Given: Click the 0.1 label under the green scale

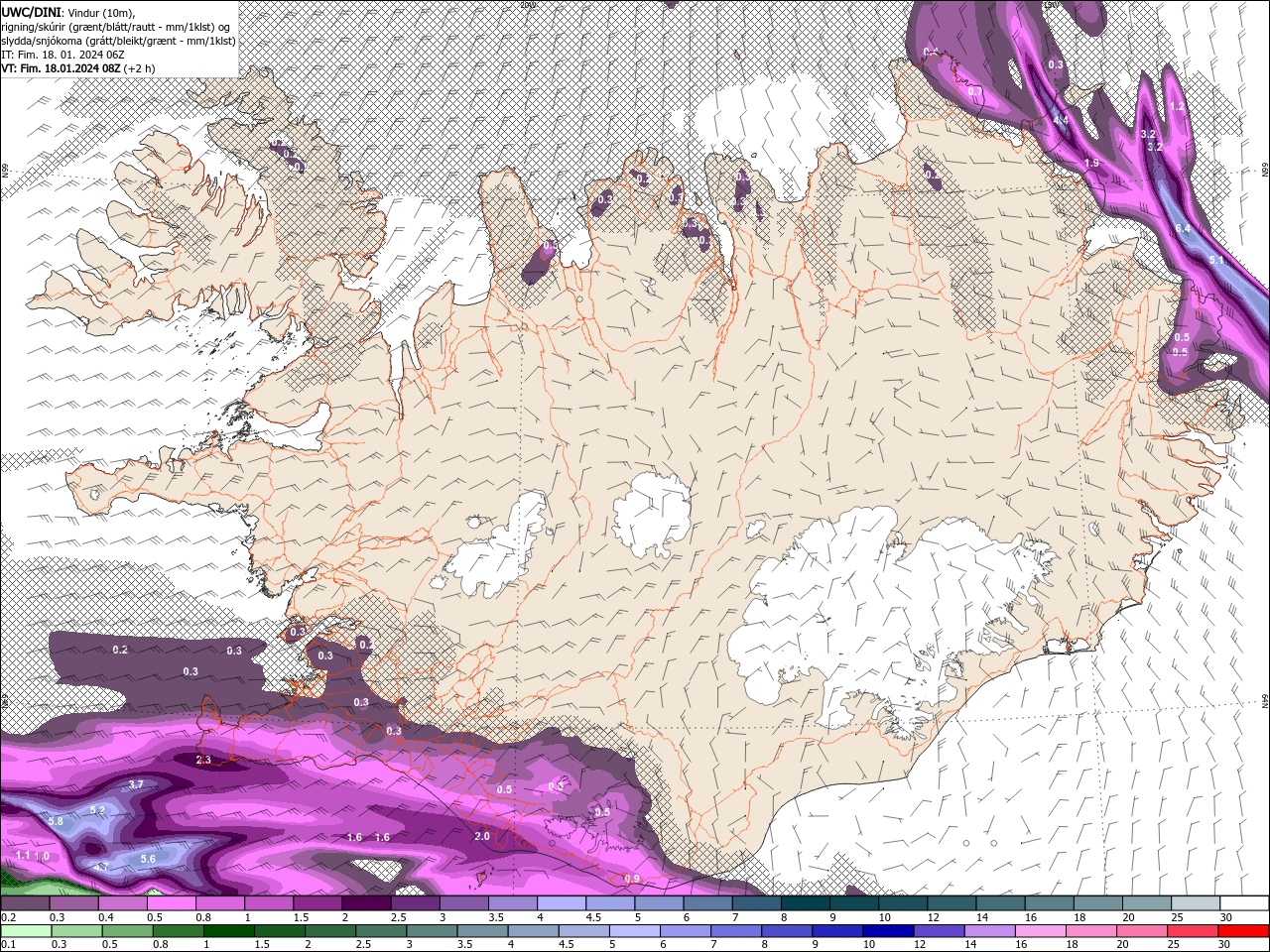Looking at the screenshot, I should click(8, 945).
